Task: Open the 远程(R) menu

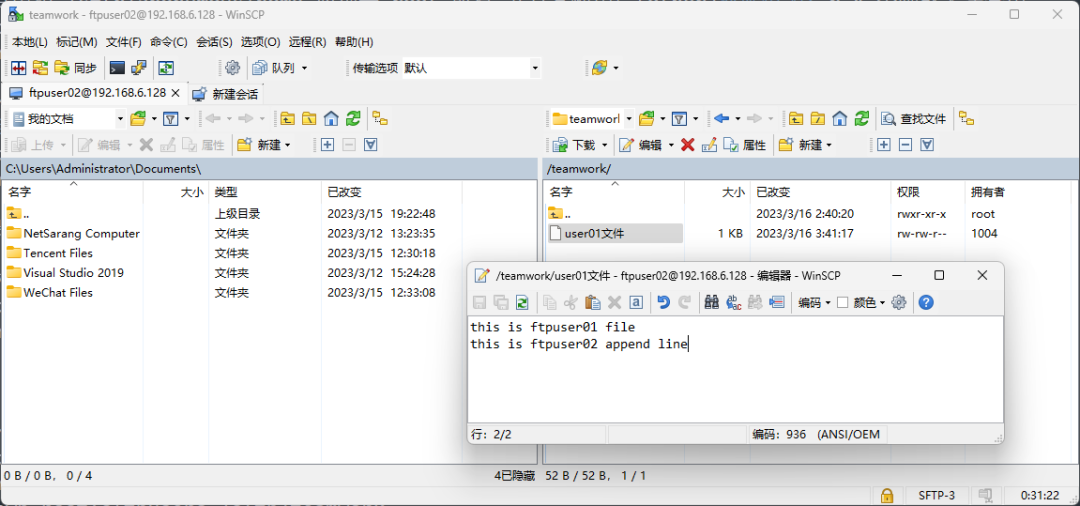Action: point(307,41)
